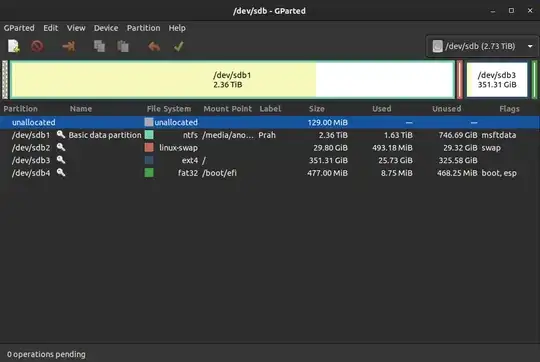Click the '746.69 GiB' unused cell

(x=458, y=135)
